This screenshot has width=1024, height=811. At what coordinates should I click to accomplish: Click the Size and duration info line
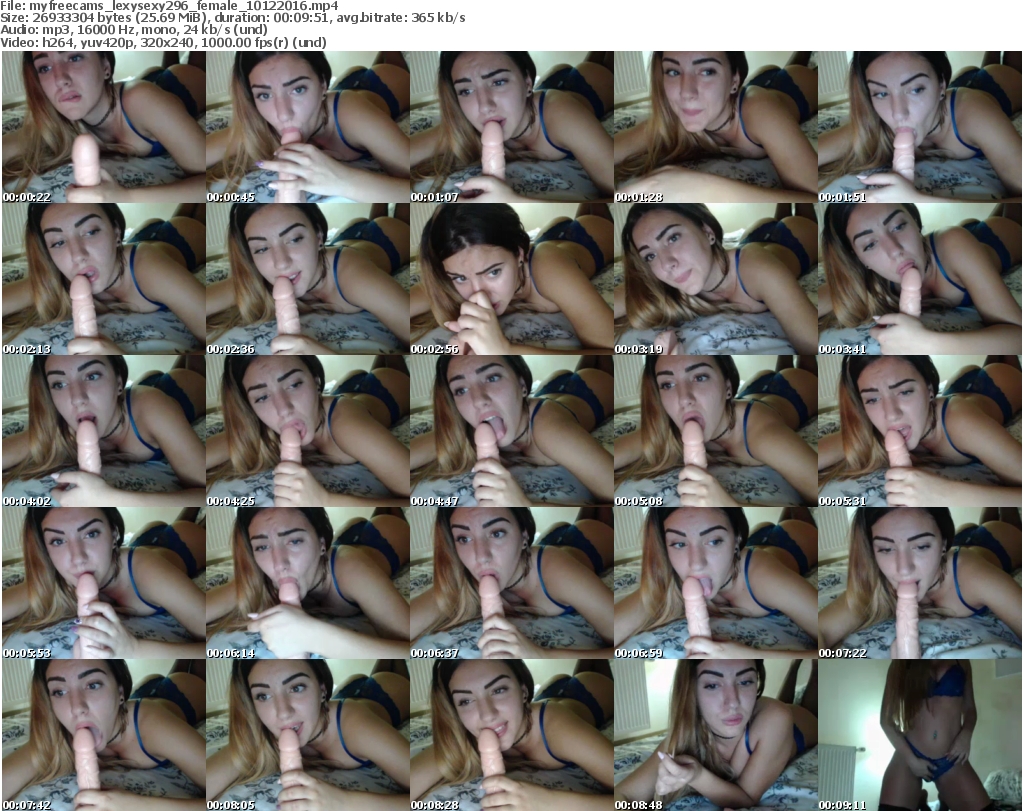click(x=232, y=18)
